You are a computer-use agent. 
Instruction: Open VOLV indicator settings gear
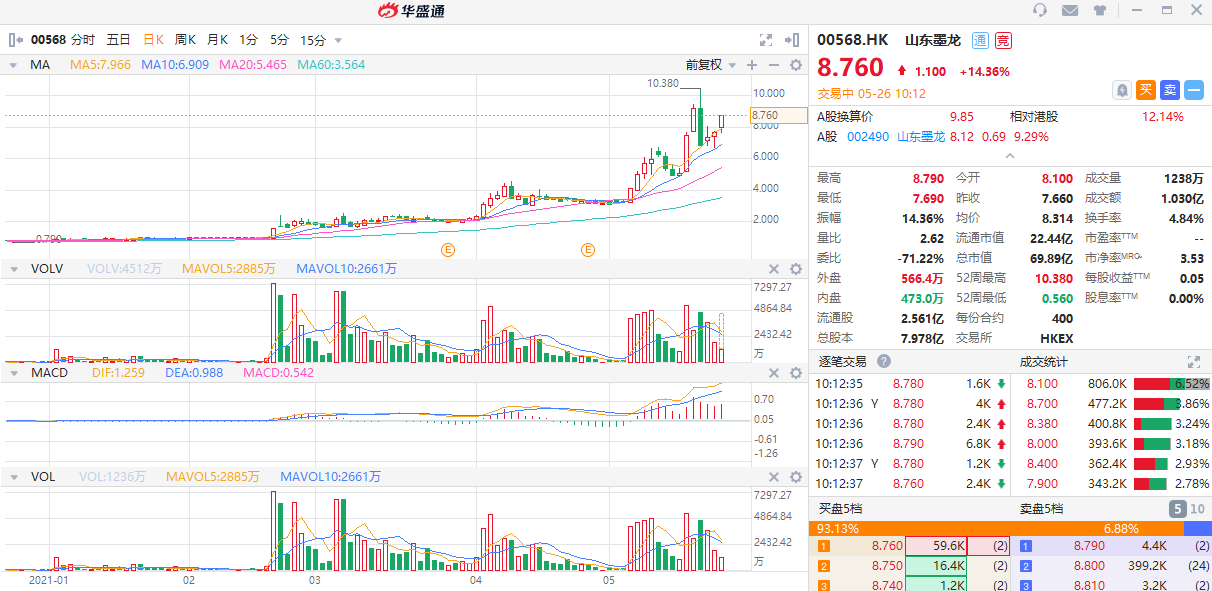pyautogui.click(x=796, y=268)
